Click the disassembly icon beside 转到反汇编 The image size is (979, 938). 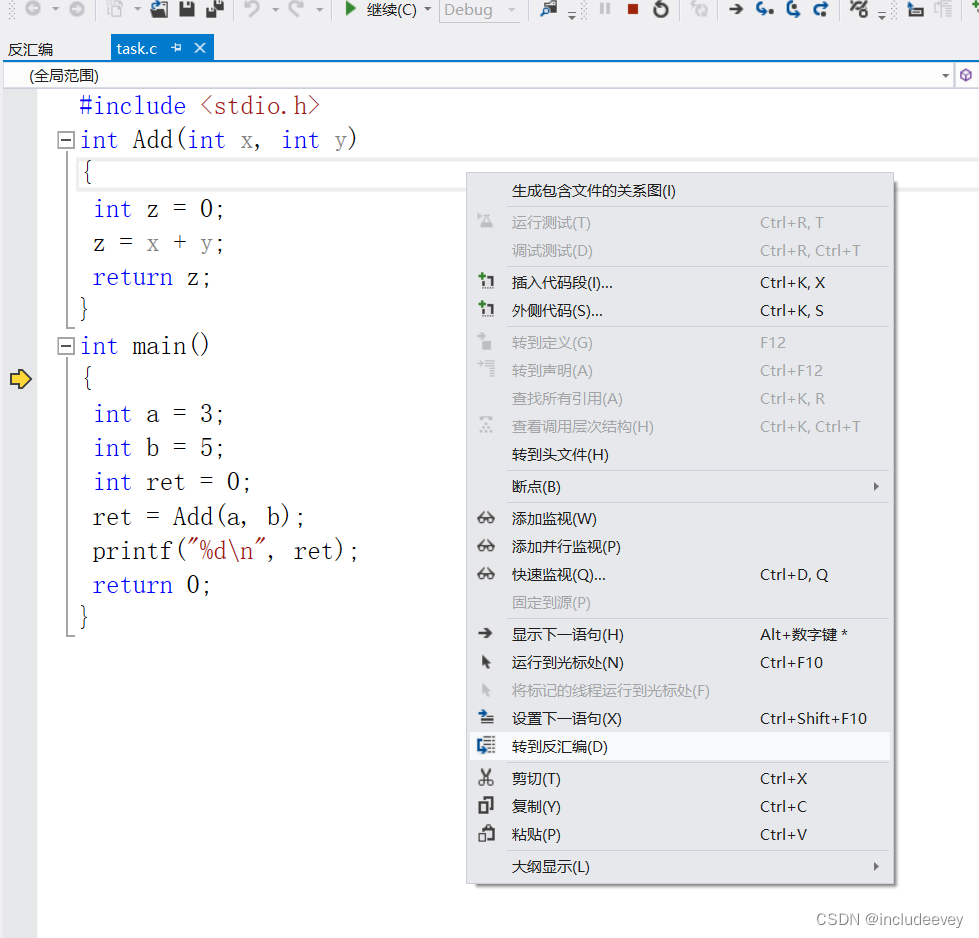[486, 746]
